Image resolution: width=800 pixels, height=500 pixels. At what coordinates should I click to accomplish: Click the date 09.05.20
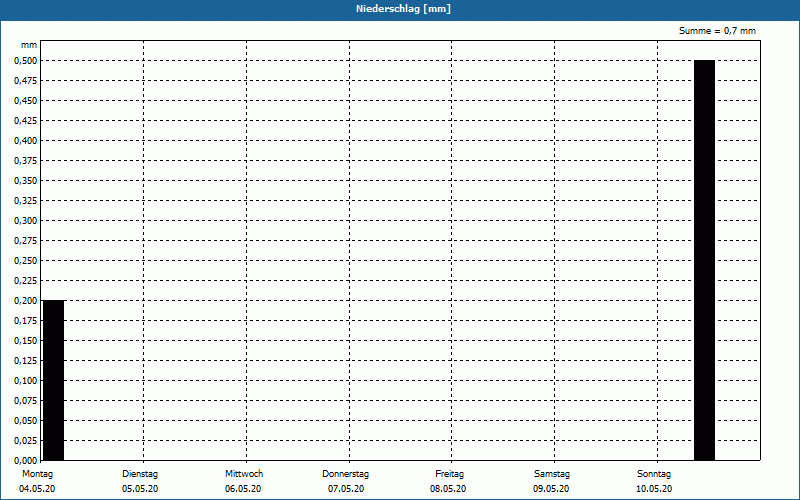tap(551, 489)
